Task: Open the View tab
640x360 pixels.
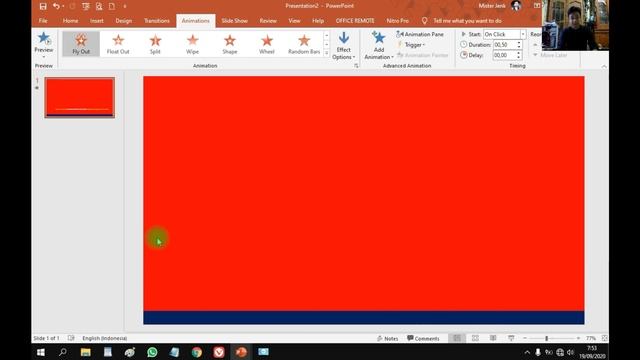Action: (294, 20)
